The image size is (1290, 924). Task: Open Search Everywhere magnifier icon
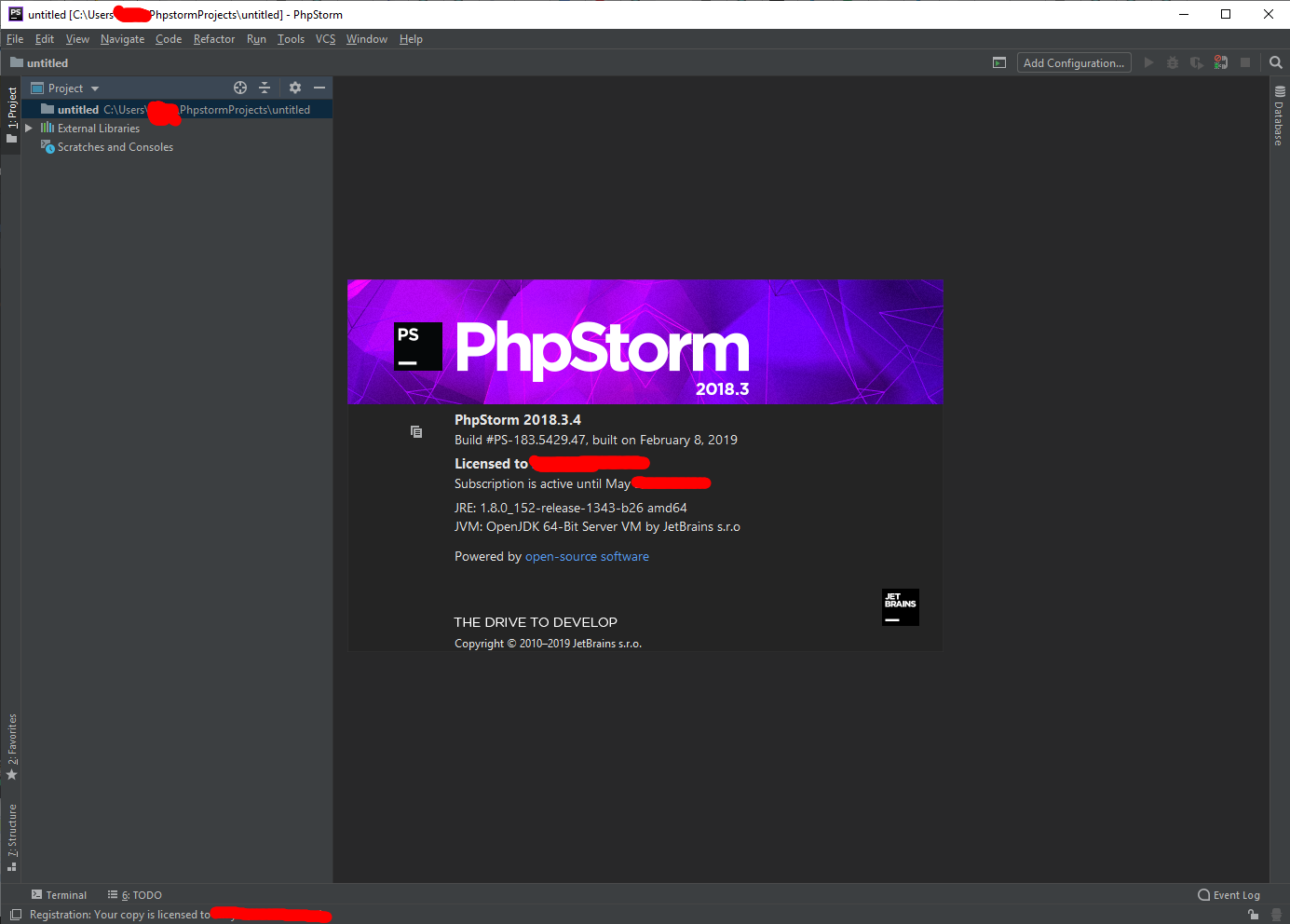tap(1276, 62)
